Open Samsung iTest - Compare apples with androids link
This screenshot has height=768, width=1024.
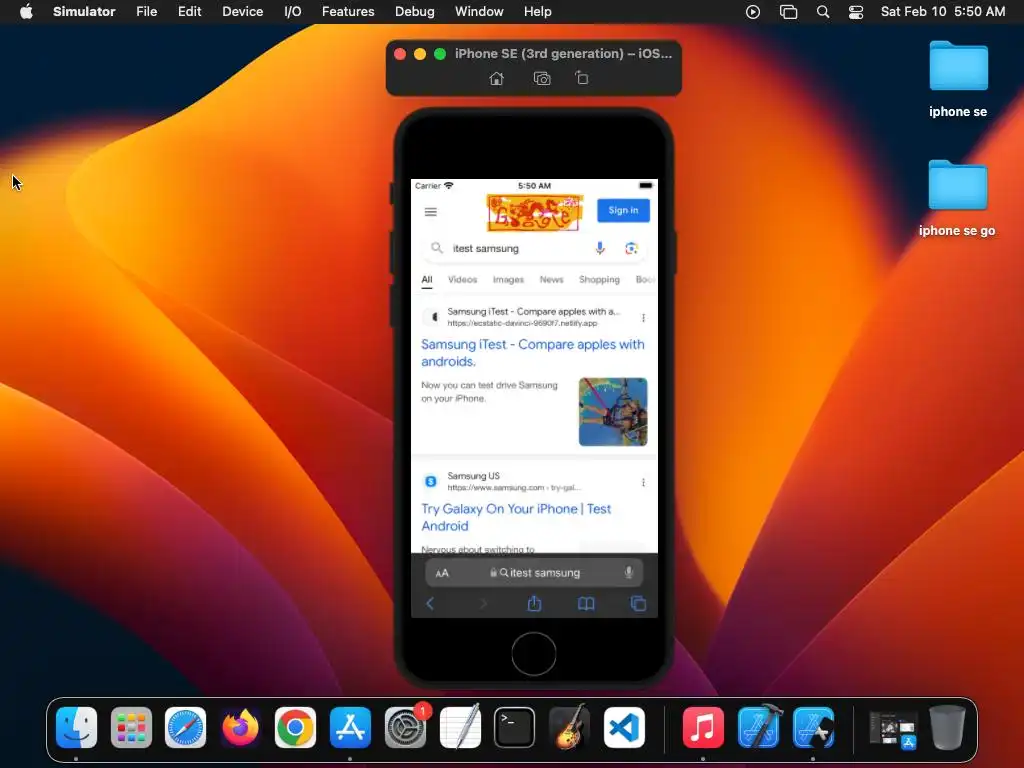532,353
